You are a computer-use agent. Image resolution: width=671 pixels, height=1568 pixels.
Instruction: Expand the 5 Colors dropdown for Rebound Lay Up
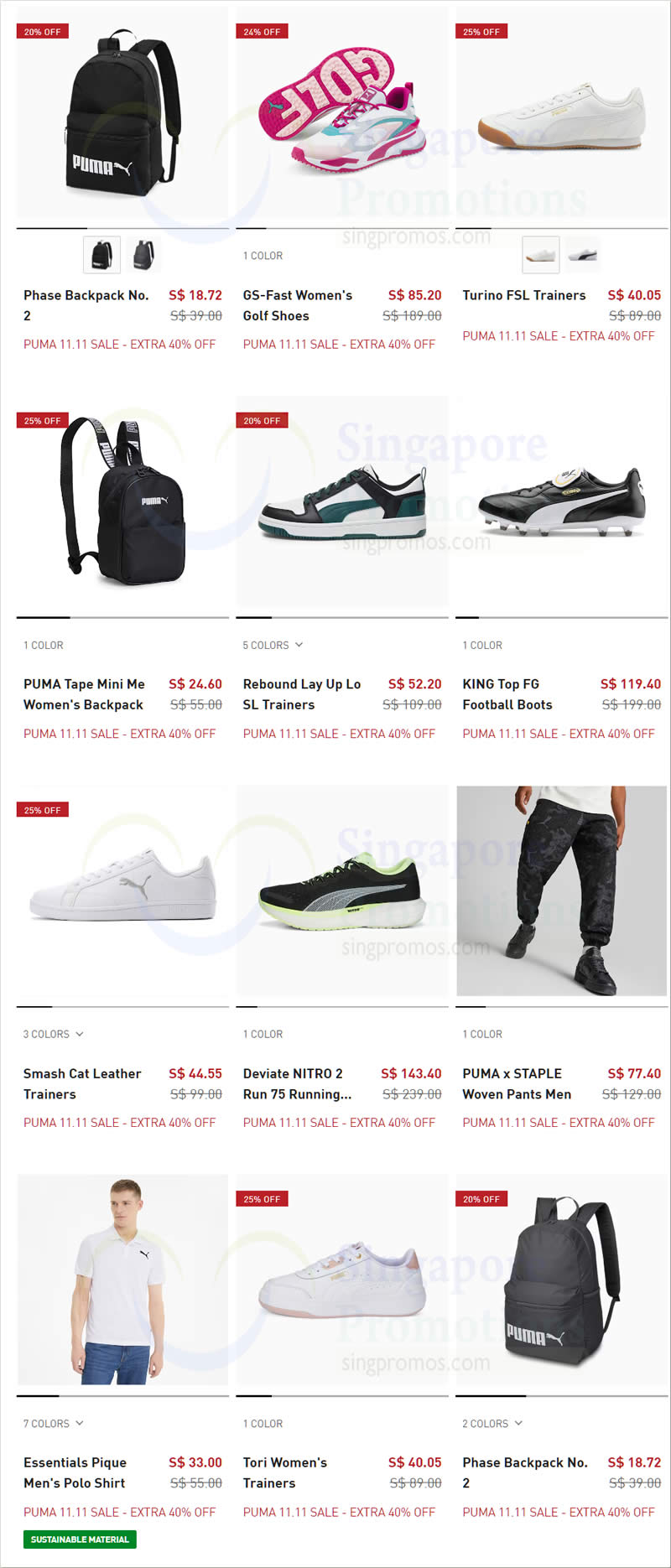click(x=273, y=645)
